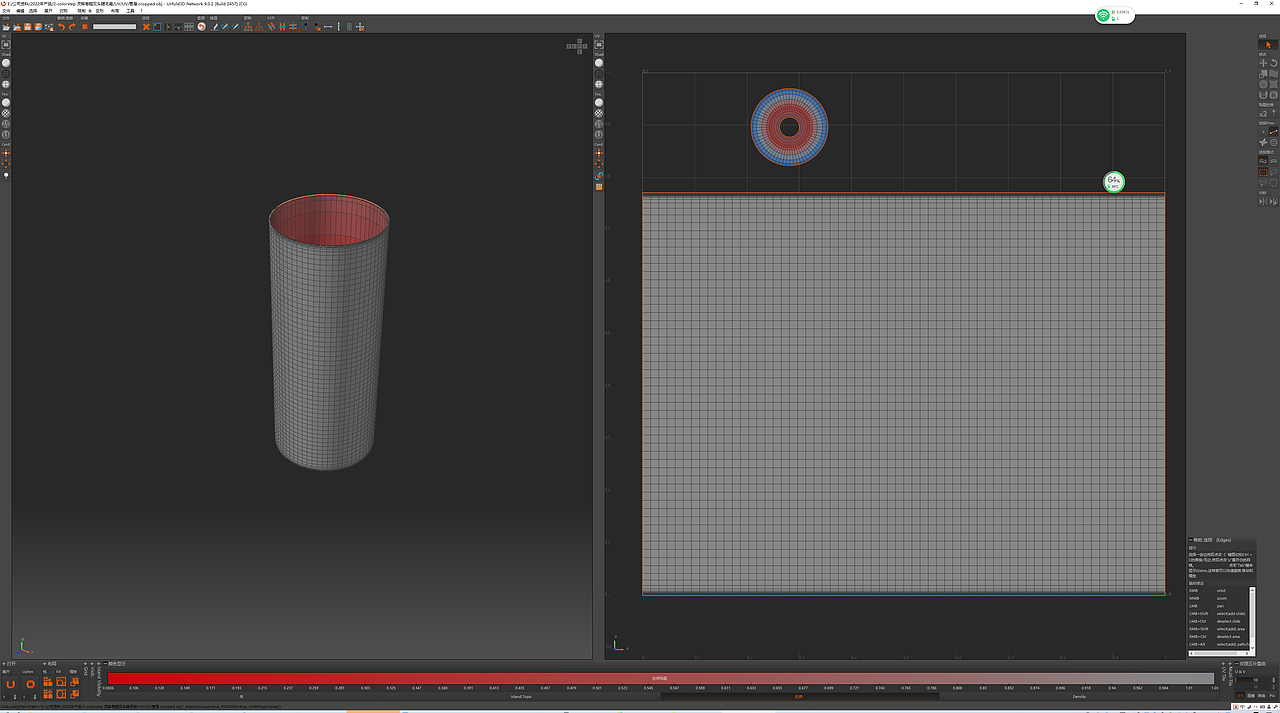Click the Pin icon beside x2
Screen dimensions: 1280x713
click(1274, 113)
